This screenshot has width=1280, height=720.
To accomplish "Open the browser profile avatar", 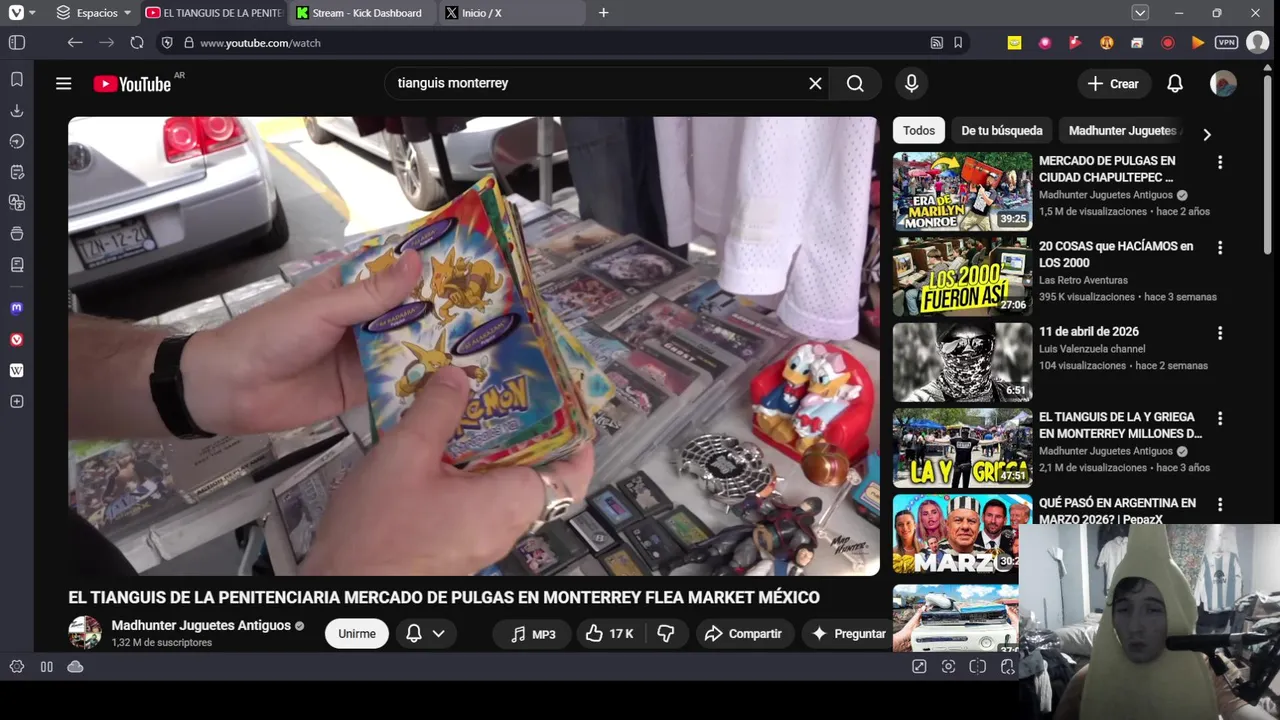I will (x=1258, y=43).
